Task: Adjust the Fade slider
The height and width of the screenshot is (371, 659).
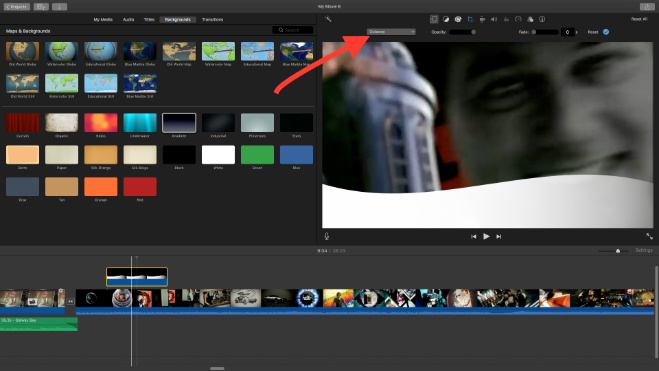Action: pos(545,32)
